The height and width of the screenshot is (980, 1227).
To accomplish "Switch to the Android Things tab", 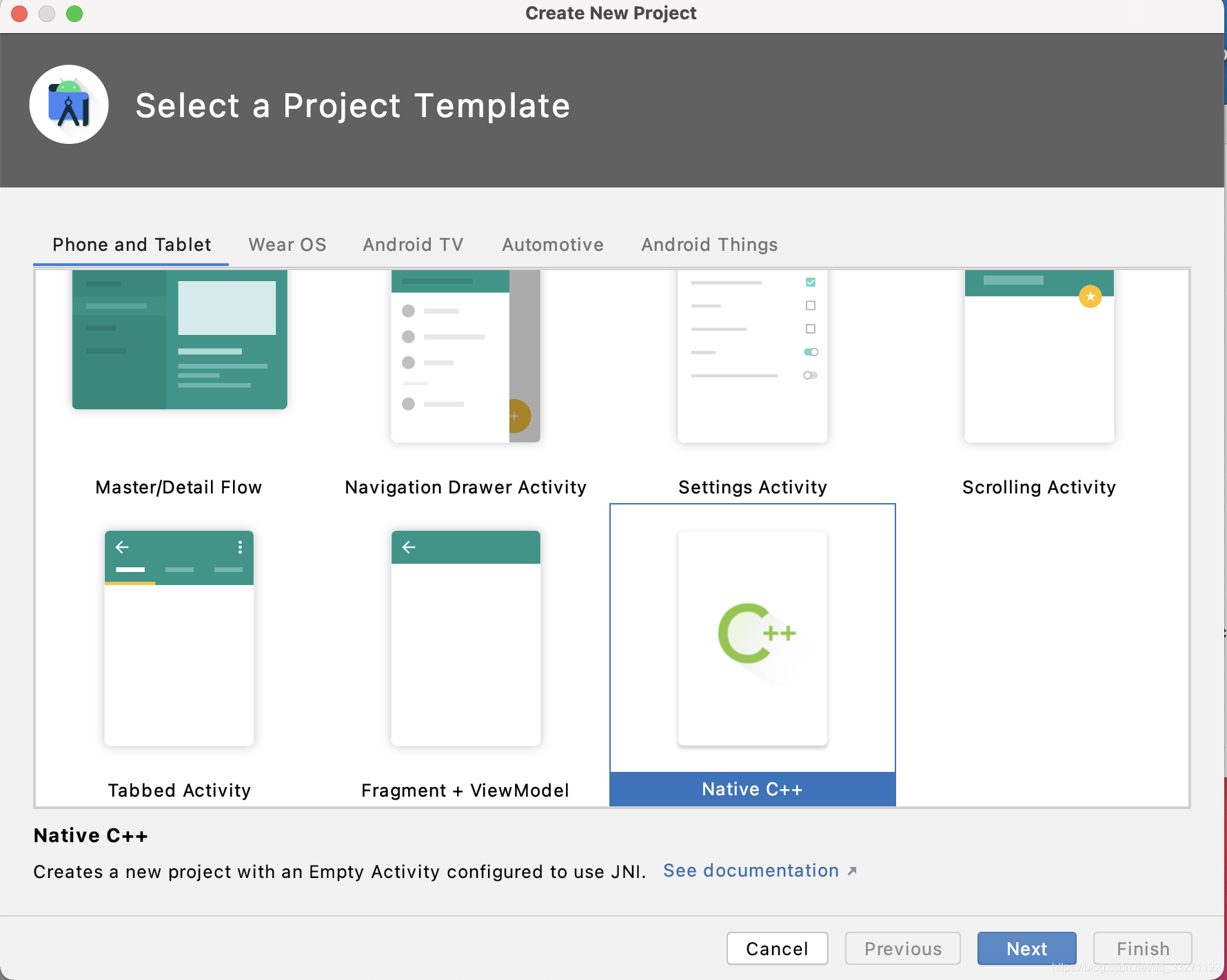I will click(x=709, y=245).
